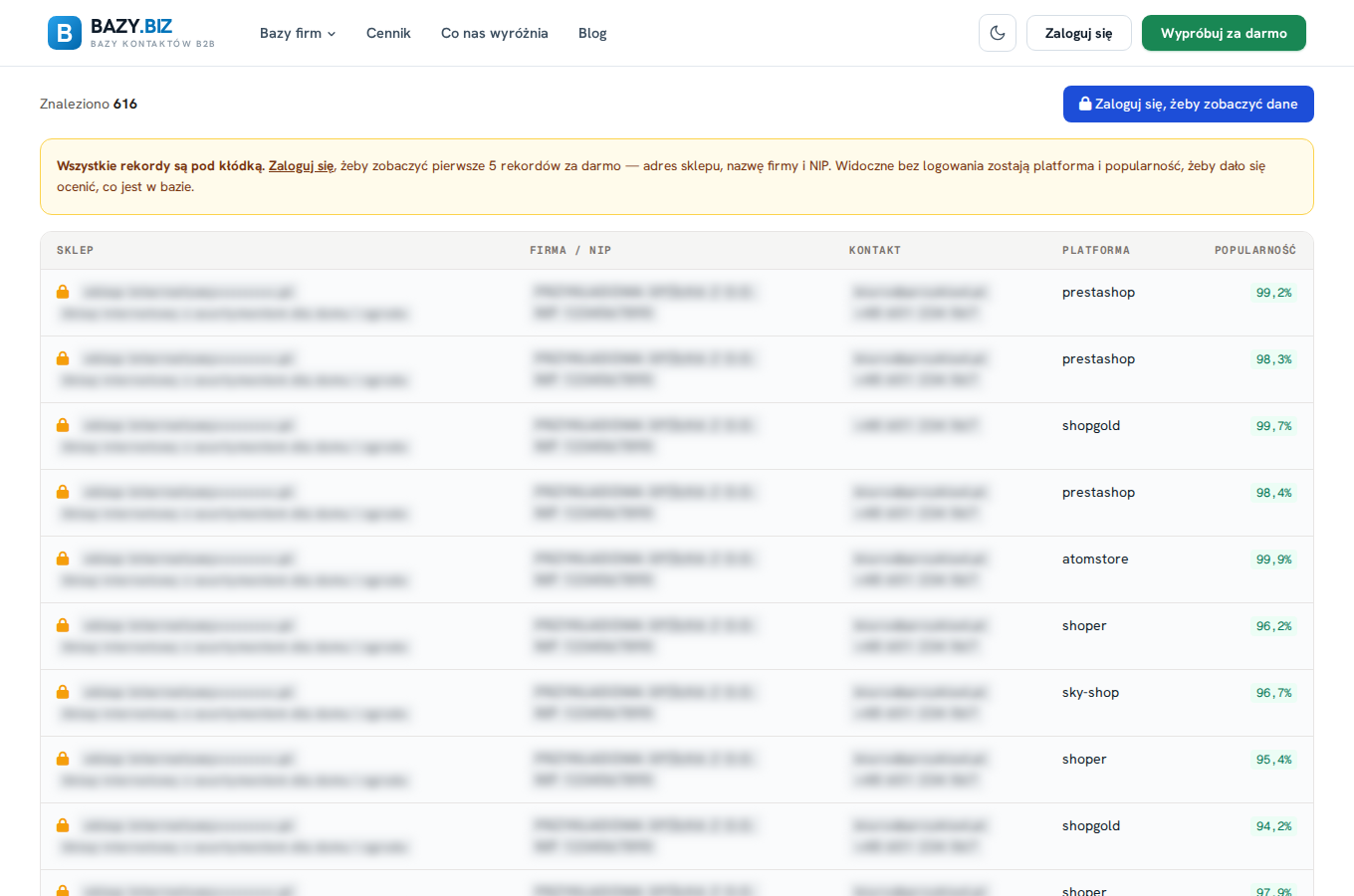Select the atomstore platform cell
Image resolution: width=1354 pixels, height=896 pixels.
pyautogui.click(x=1095, y=560)
